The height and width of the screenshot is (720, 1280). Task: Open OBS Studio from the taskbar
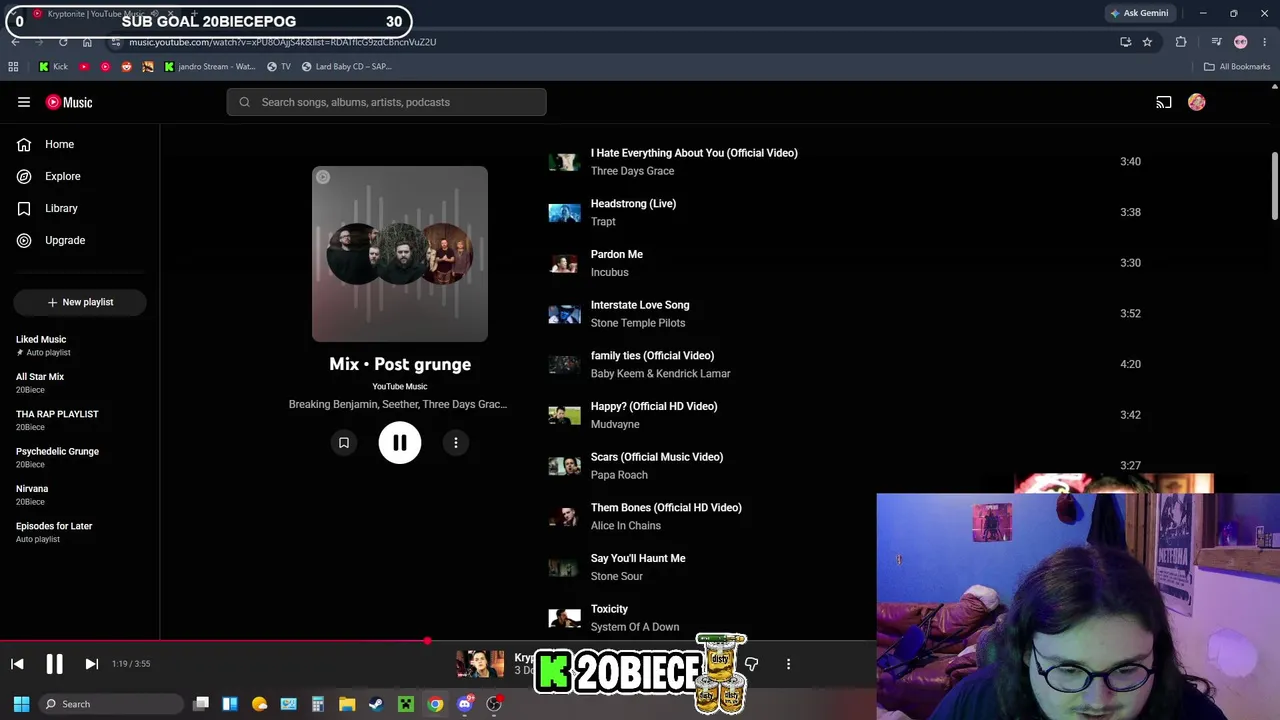494,704
